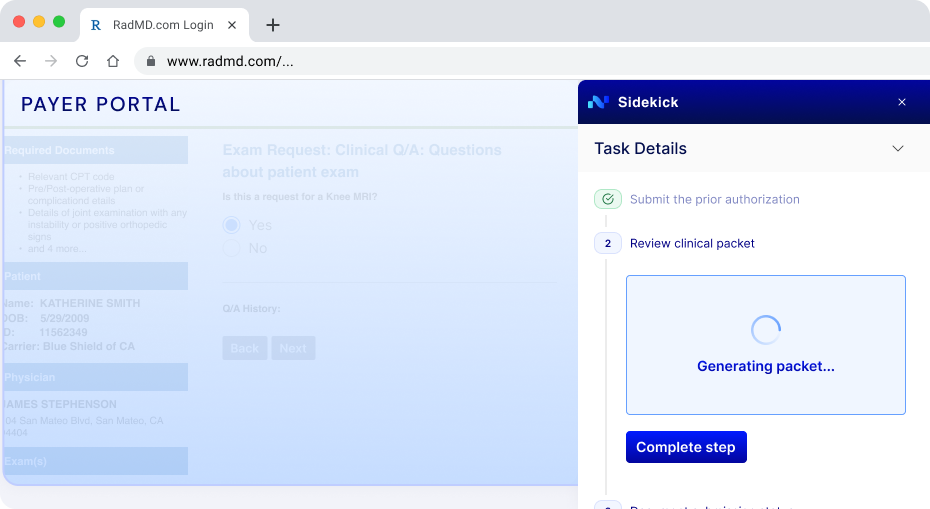930x509 pixels.
Task: Open a new browser tab with plus
Action: coord(272,25)
